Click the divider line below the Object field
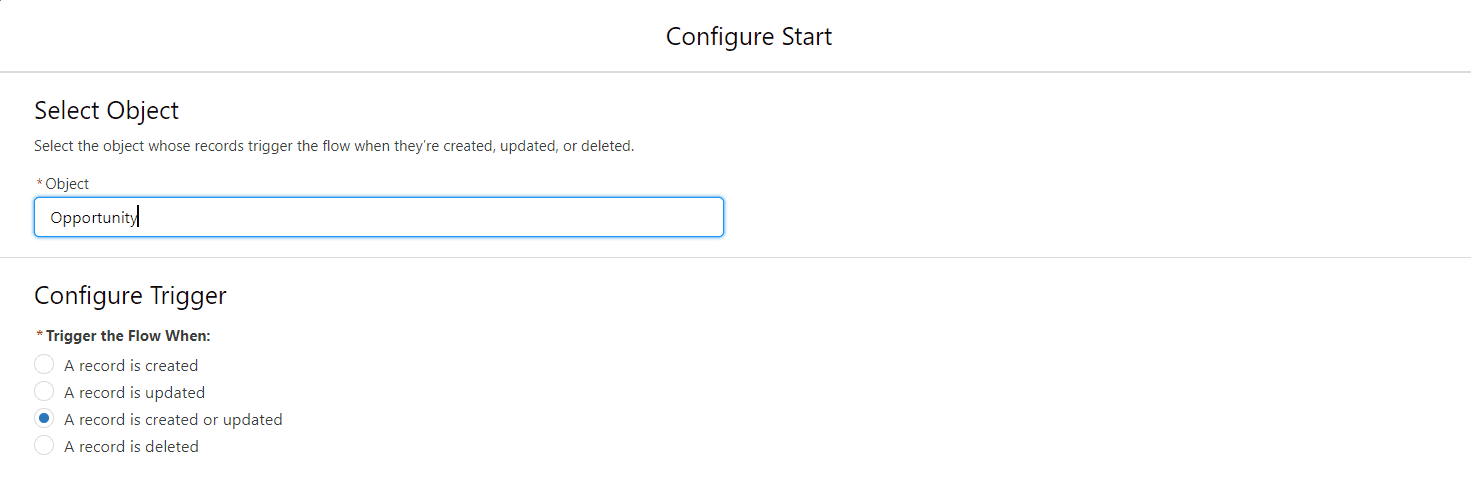Viewport: 1471px width, 477px height. coord(735,257)
